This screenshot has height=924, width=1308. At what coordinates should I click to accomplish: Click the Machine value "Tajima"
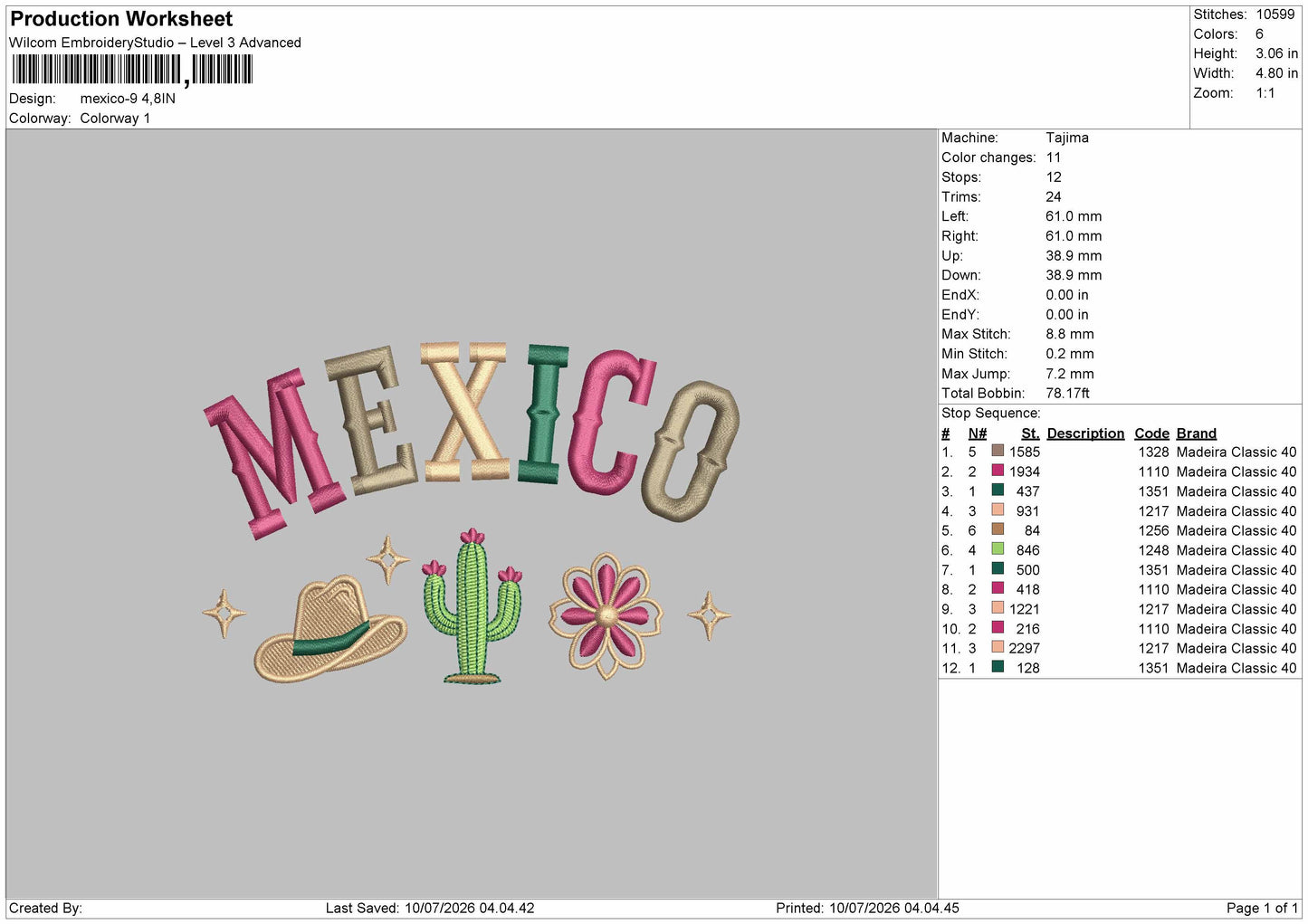click(x=1067, y=138)
